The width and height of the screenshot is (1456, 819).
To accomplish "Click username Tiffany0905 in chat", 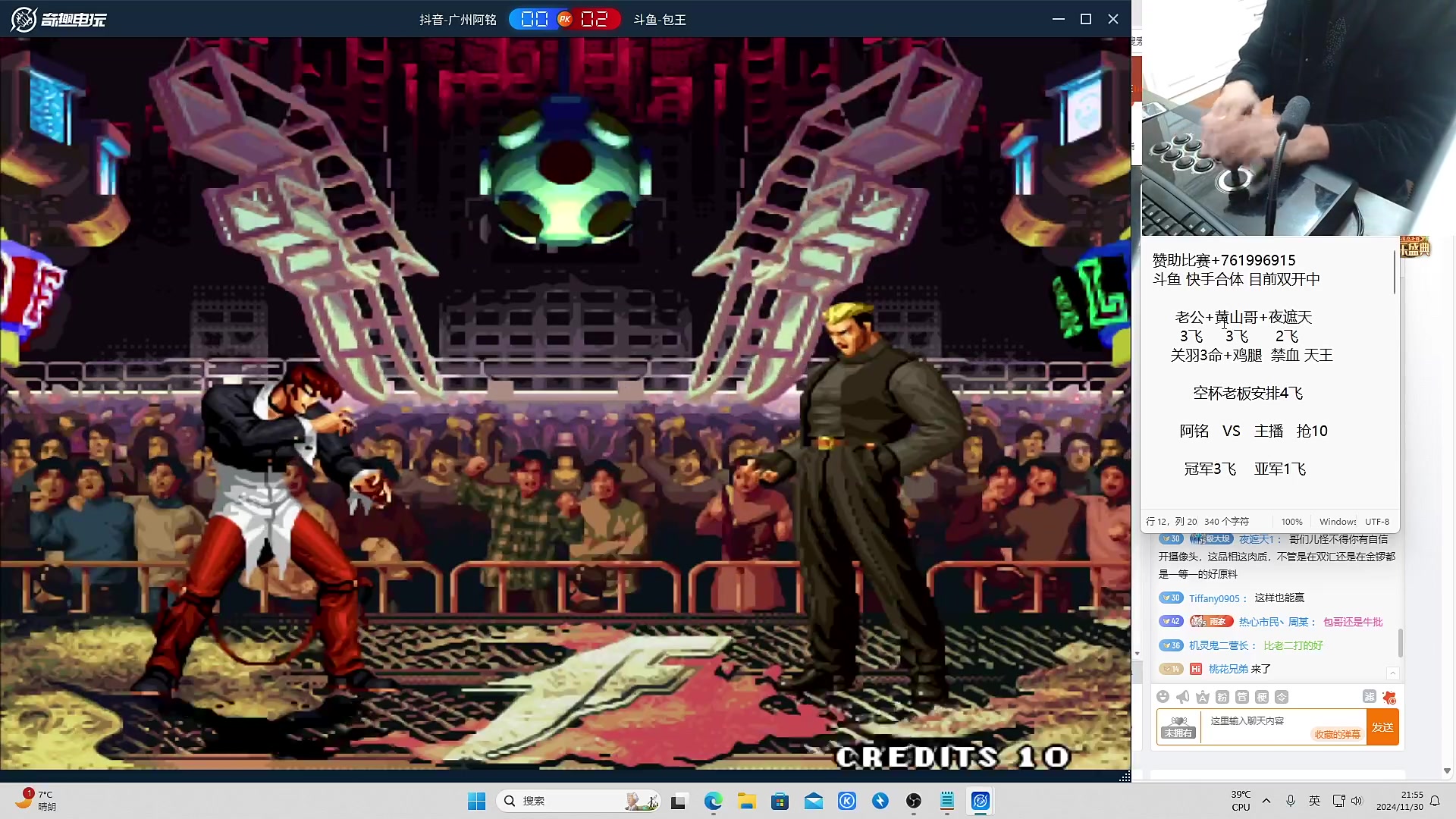I will coord(1214,598).
